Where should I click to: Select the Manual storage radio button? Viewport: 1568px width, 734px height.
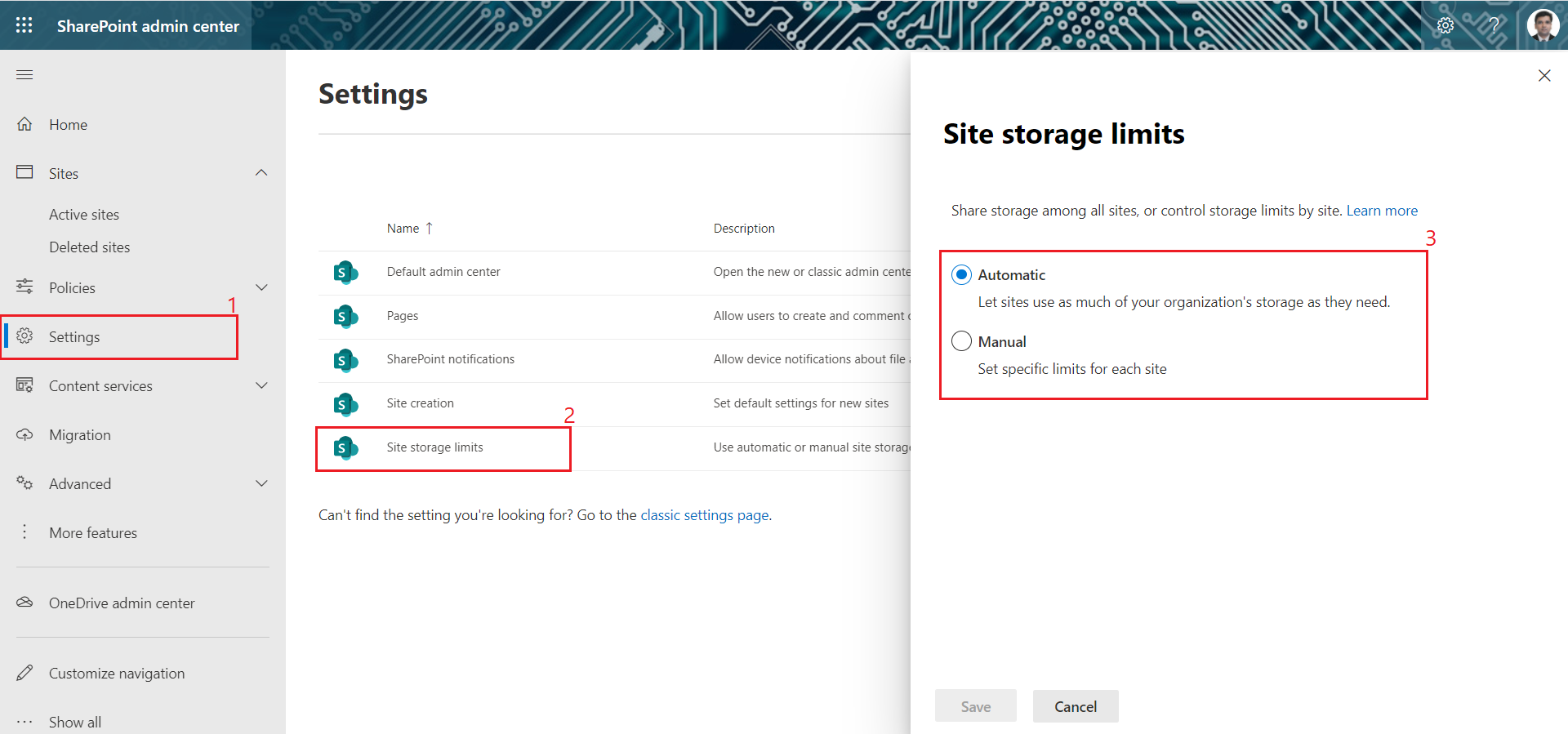(961, 341)
